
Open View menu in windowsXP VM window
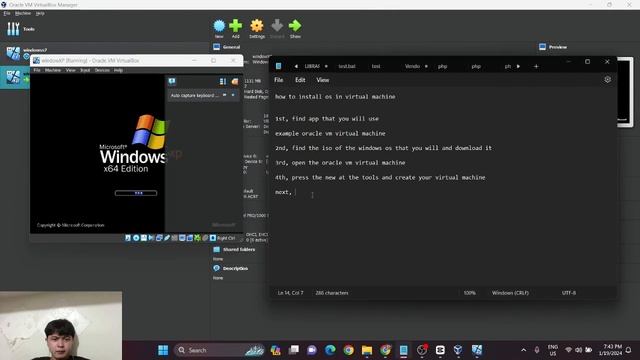point(71,70)
